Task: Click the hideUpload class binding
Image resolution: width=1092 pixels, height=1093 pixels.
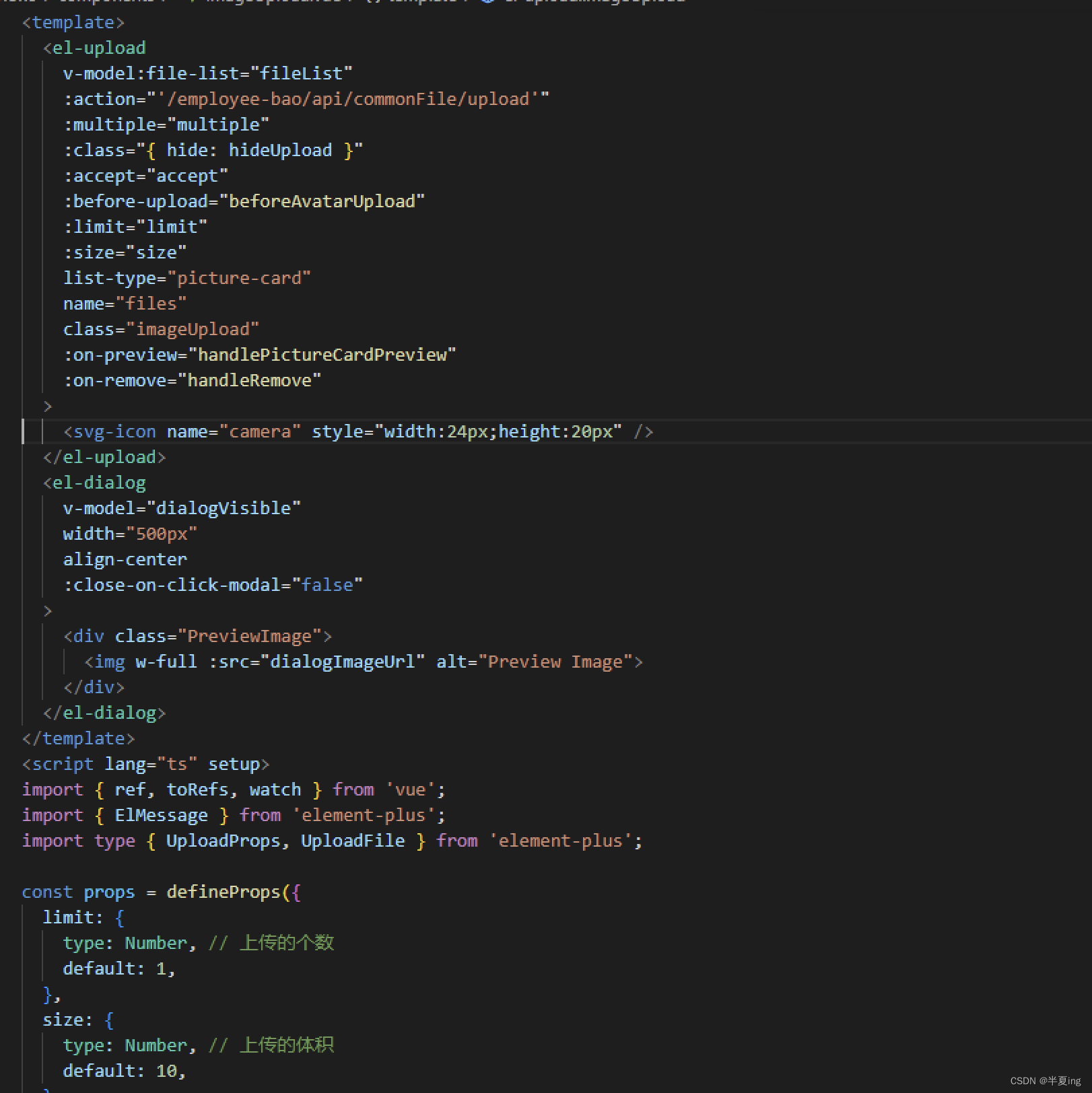Action: 281,150
